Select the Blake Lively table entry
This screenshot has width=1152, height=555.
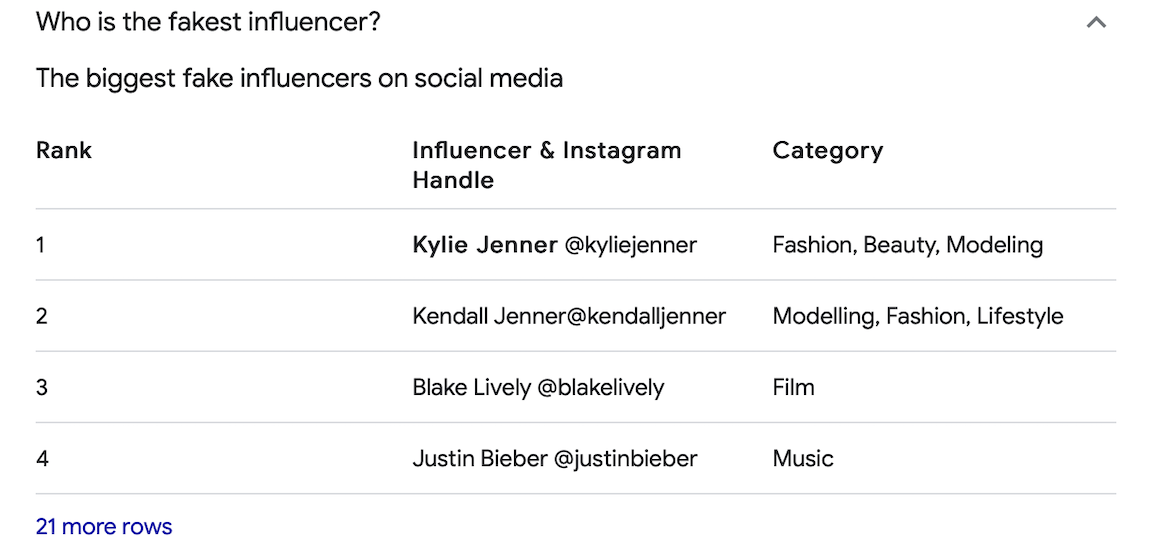click(x=538, y=388)
